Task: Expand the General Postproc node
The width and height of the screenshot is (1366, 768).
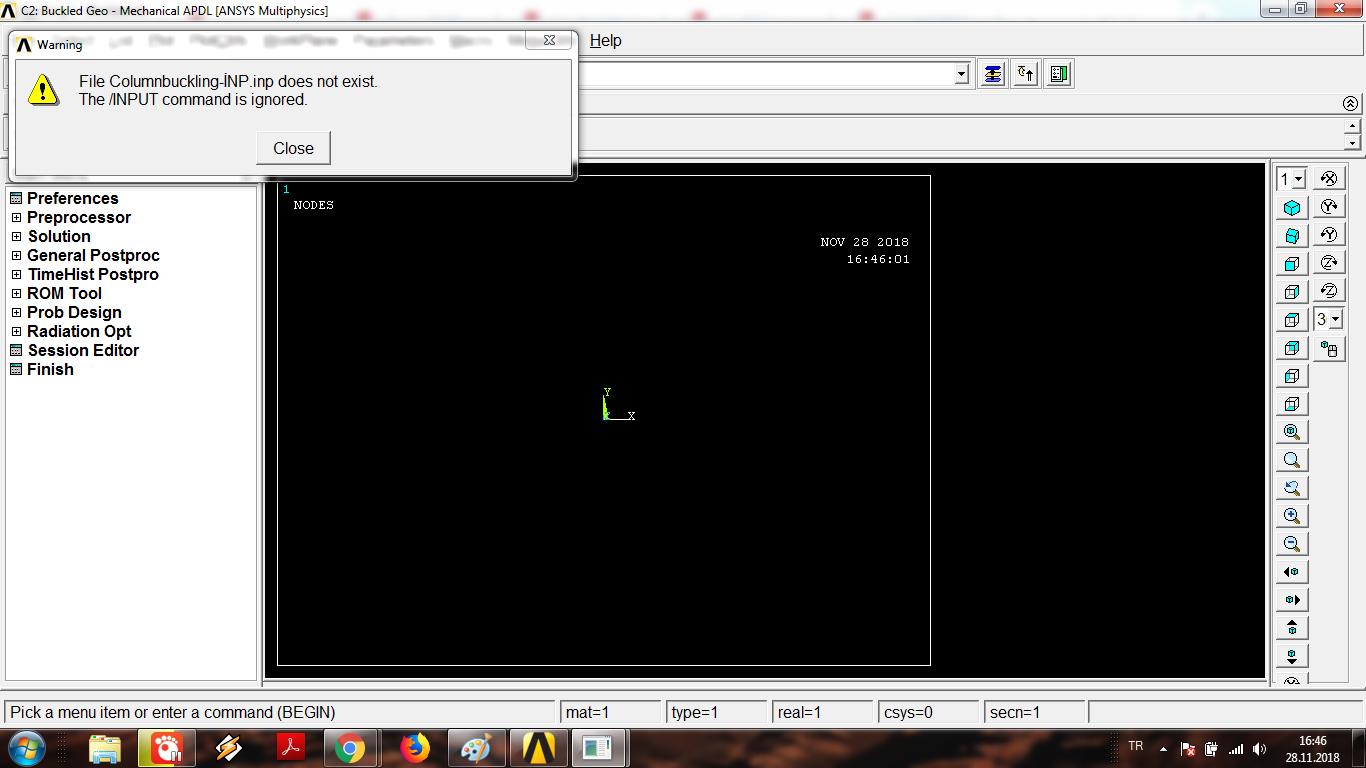Action: coord(16,255)
